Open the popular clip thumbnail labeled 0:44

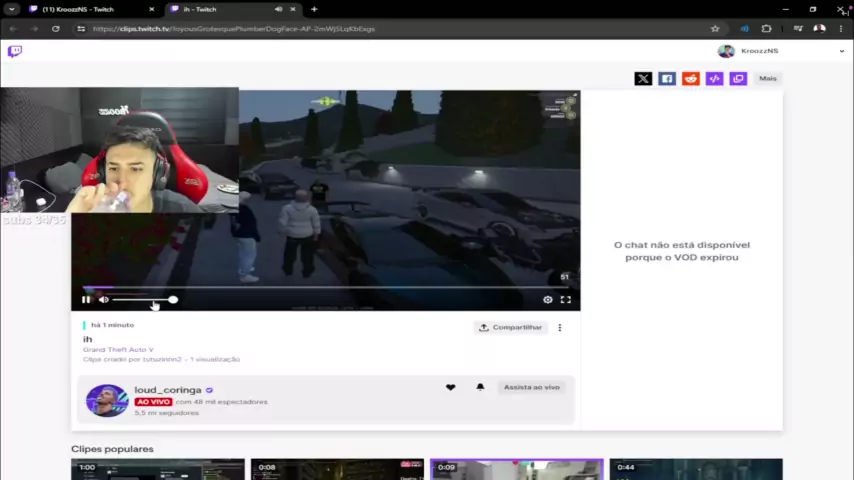tap(696, 468)
